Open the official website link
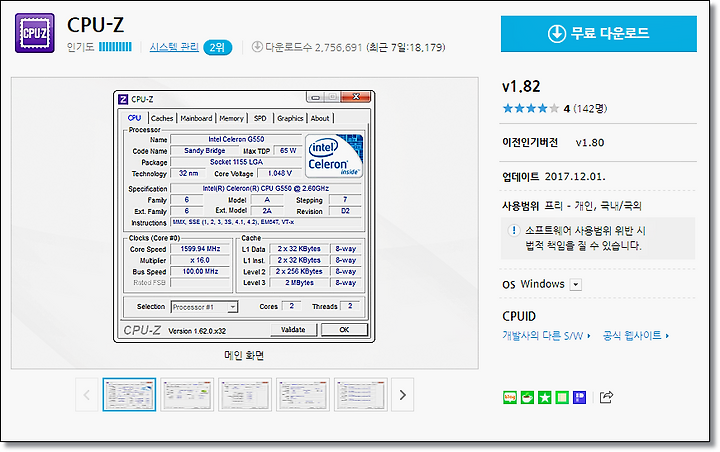The image size is (720, 452). (x=636, y=336)
